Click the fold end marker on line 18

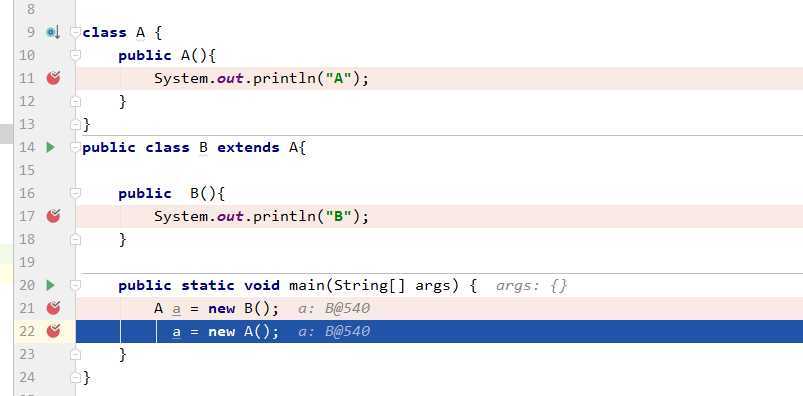[x=75, y=239]
